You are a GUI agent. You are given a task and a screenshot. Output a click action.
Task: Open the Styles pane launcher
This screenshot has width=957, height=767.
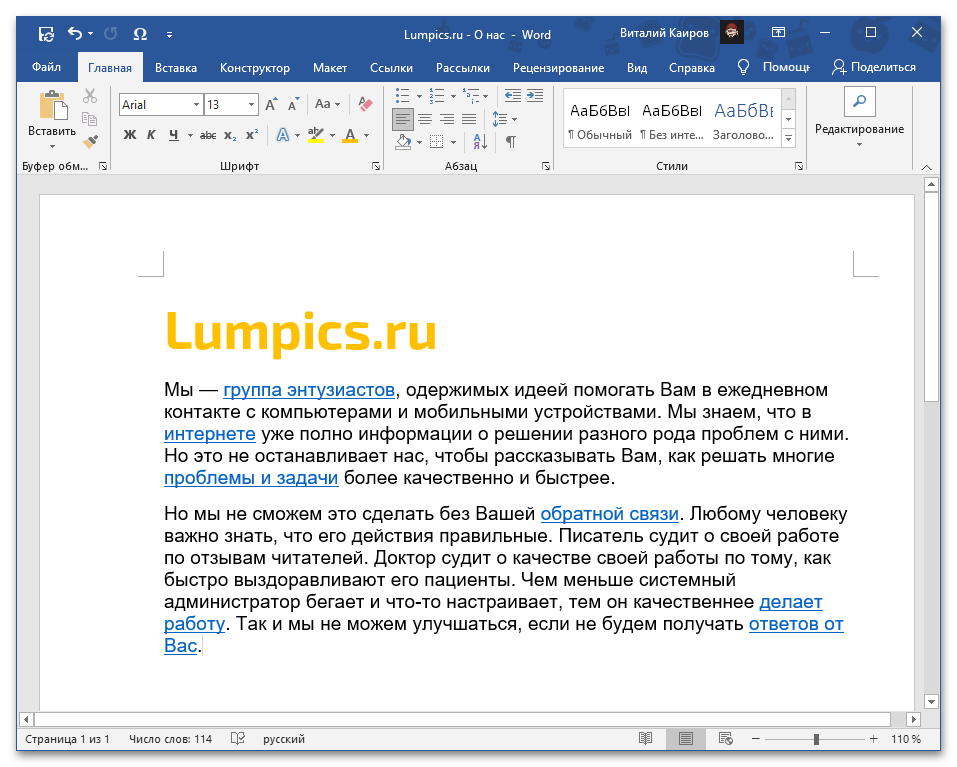coord(799,166)
